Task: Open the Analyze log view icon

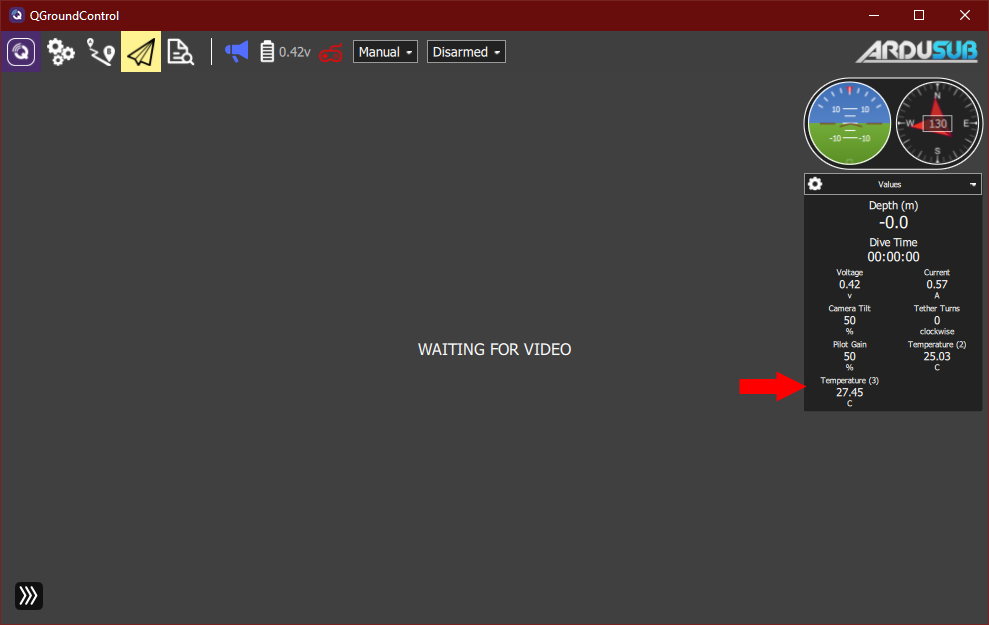Action: click(180, 52)
